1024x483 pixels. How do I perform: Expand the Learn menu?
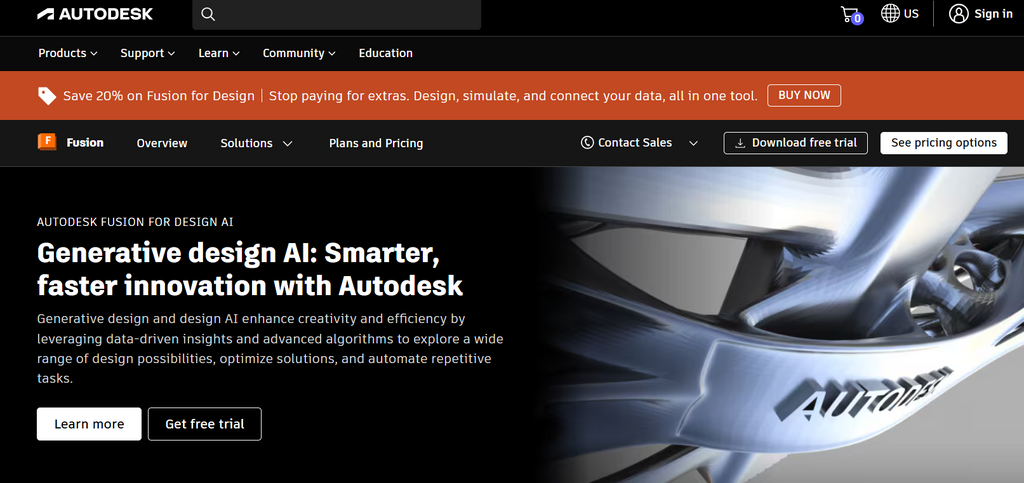click(219, 54)
